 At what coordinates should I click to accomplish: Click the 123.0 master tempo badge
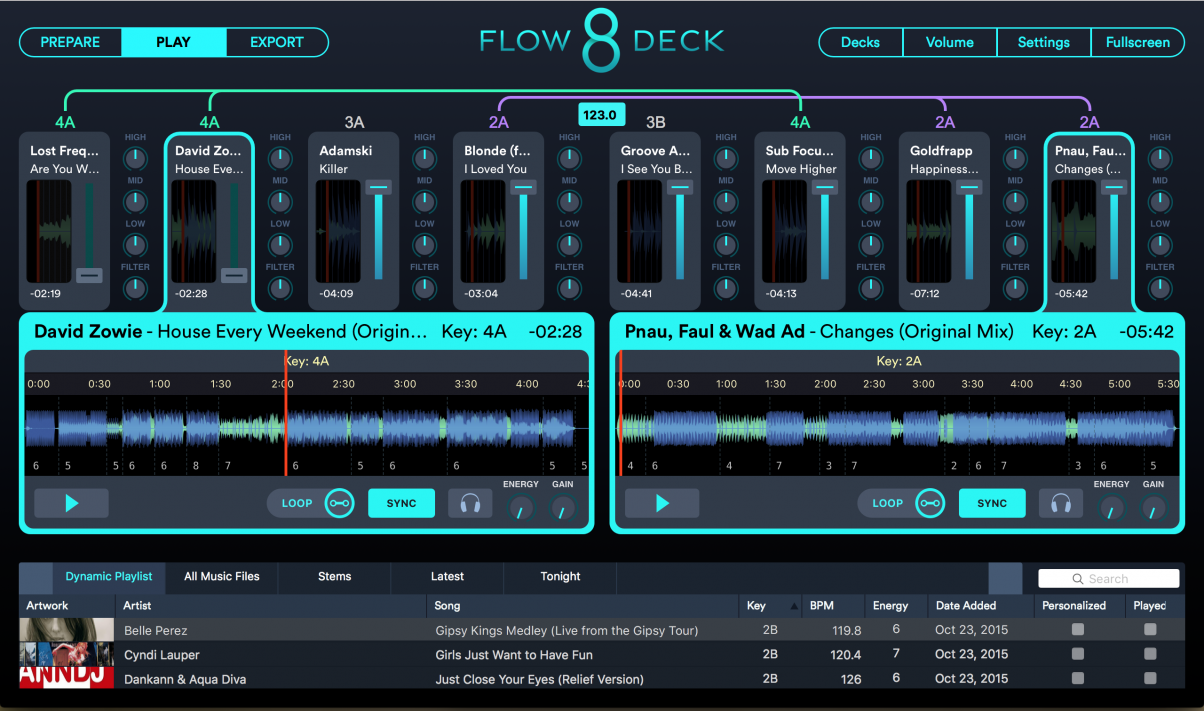coord(600,115)
